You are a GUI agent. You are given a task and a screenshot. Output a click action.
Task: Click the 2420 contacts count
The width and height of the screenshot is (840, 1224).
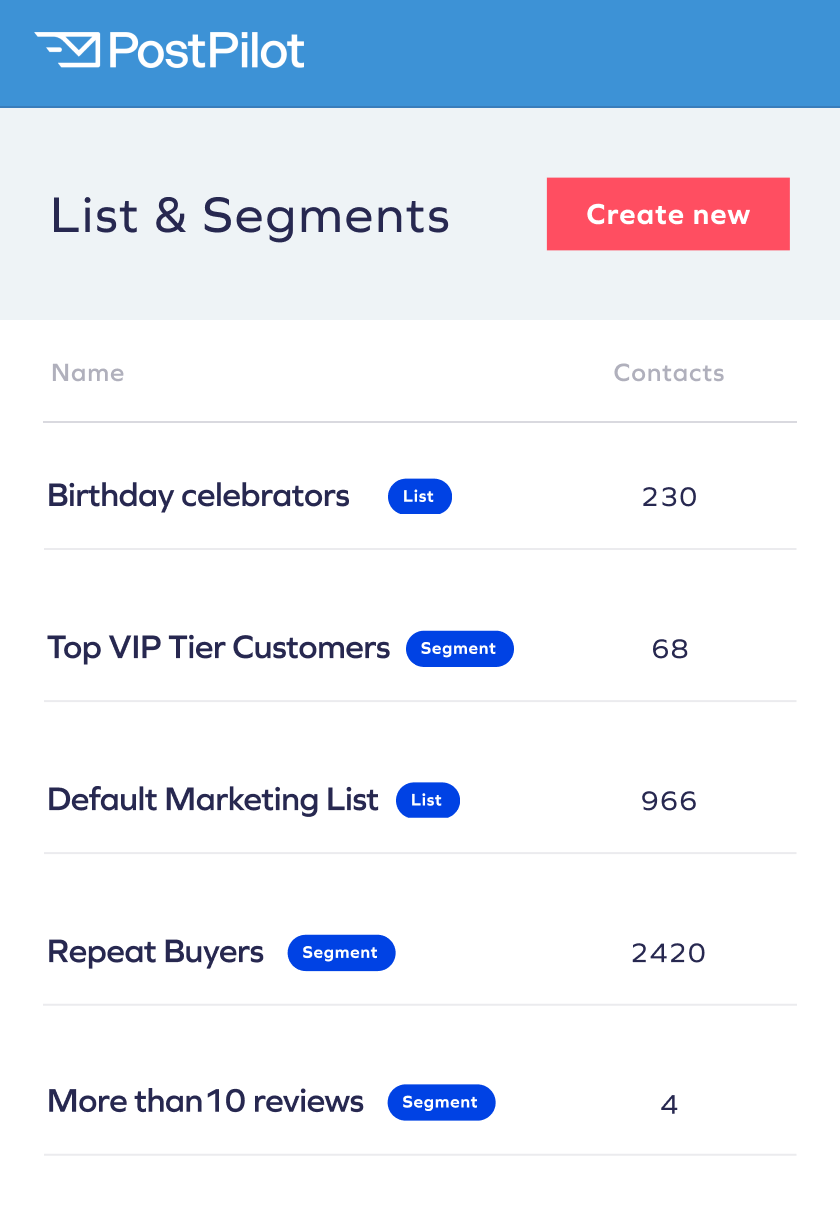click(669, 953)
